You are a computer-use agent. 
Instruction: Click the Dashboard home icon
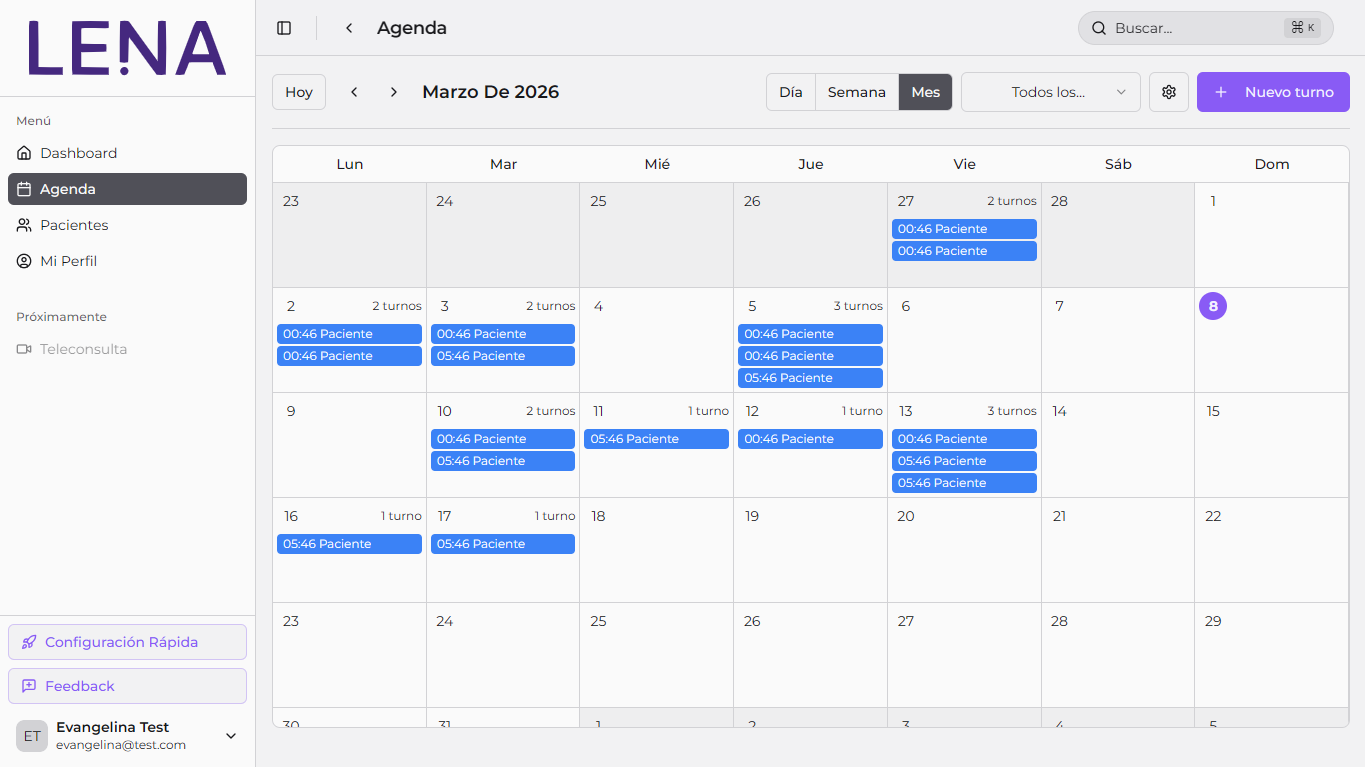(24, 153)
